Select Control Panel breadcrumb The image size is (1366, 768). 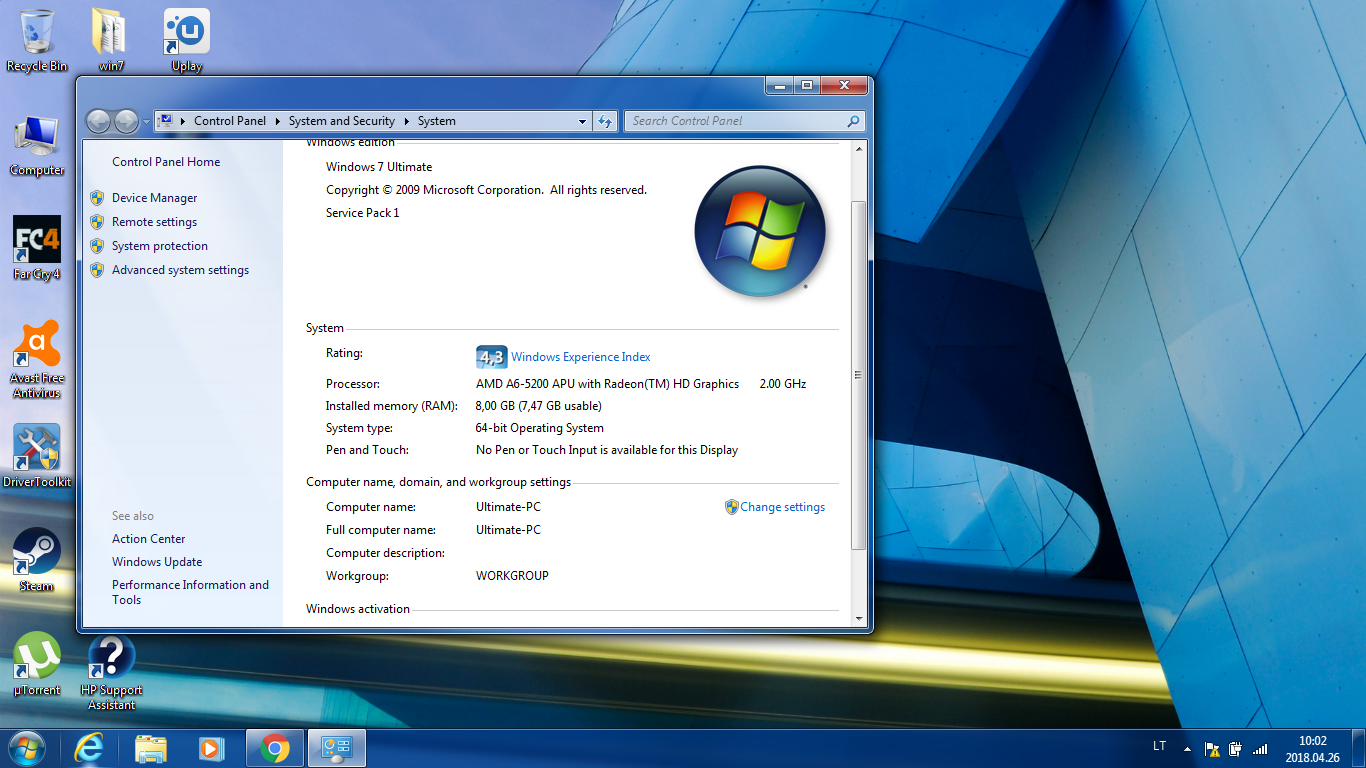pyautogui.click(x=230, y=121)
